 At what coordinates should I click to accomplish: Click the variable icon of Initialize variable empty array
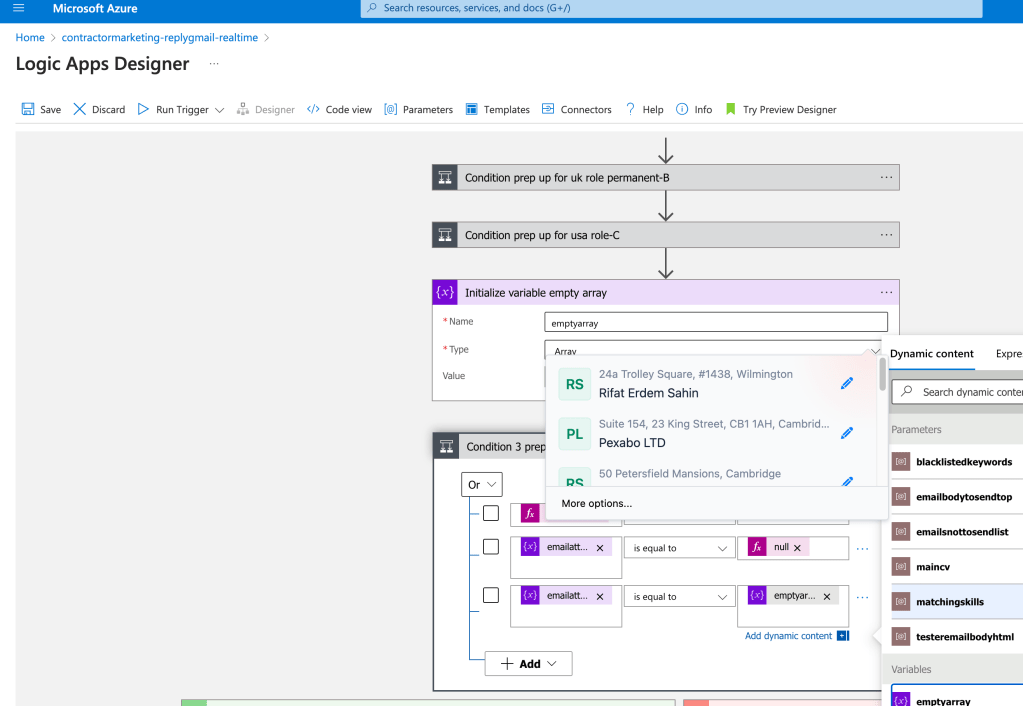445,292
